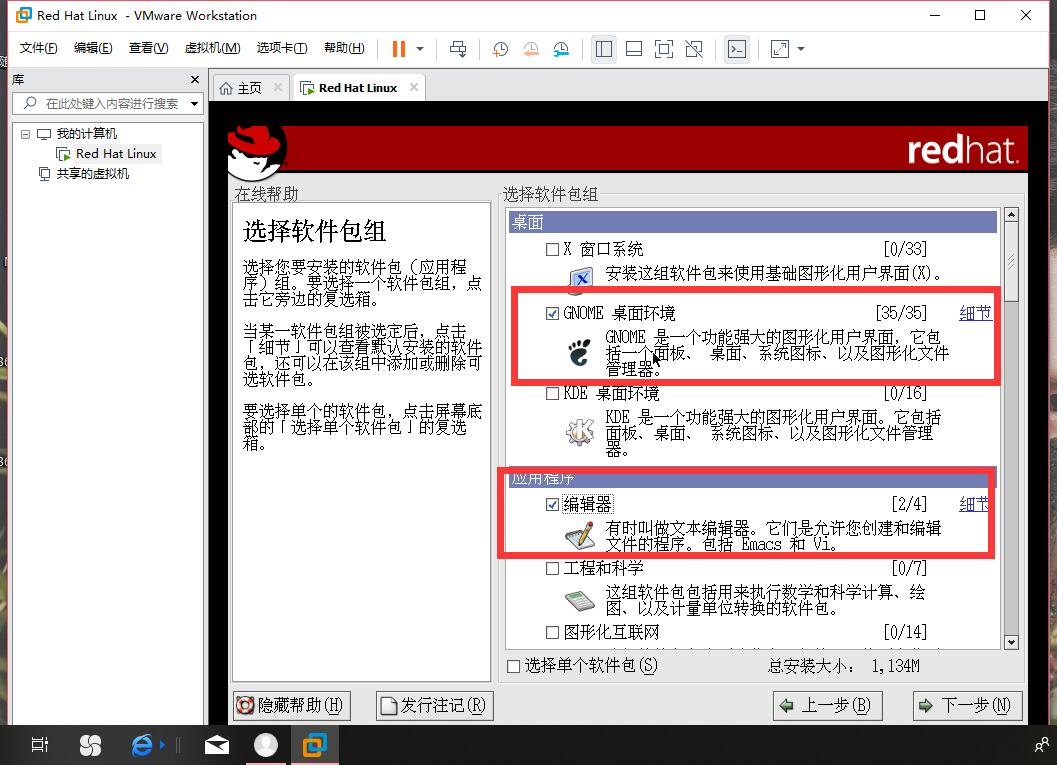The image size is (1057, 765).
Task: Click the stretch guest display icon
Action: pos(780,49)
